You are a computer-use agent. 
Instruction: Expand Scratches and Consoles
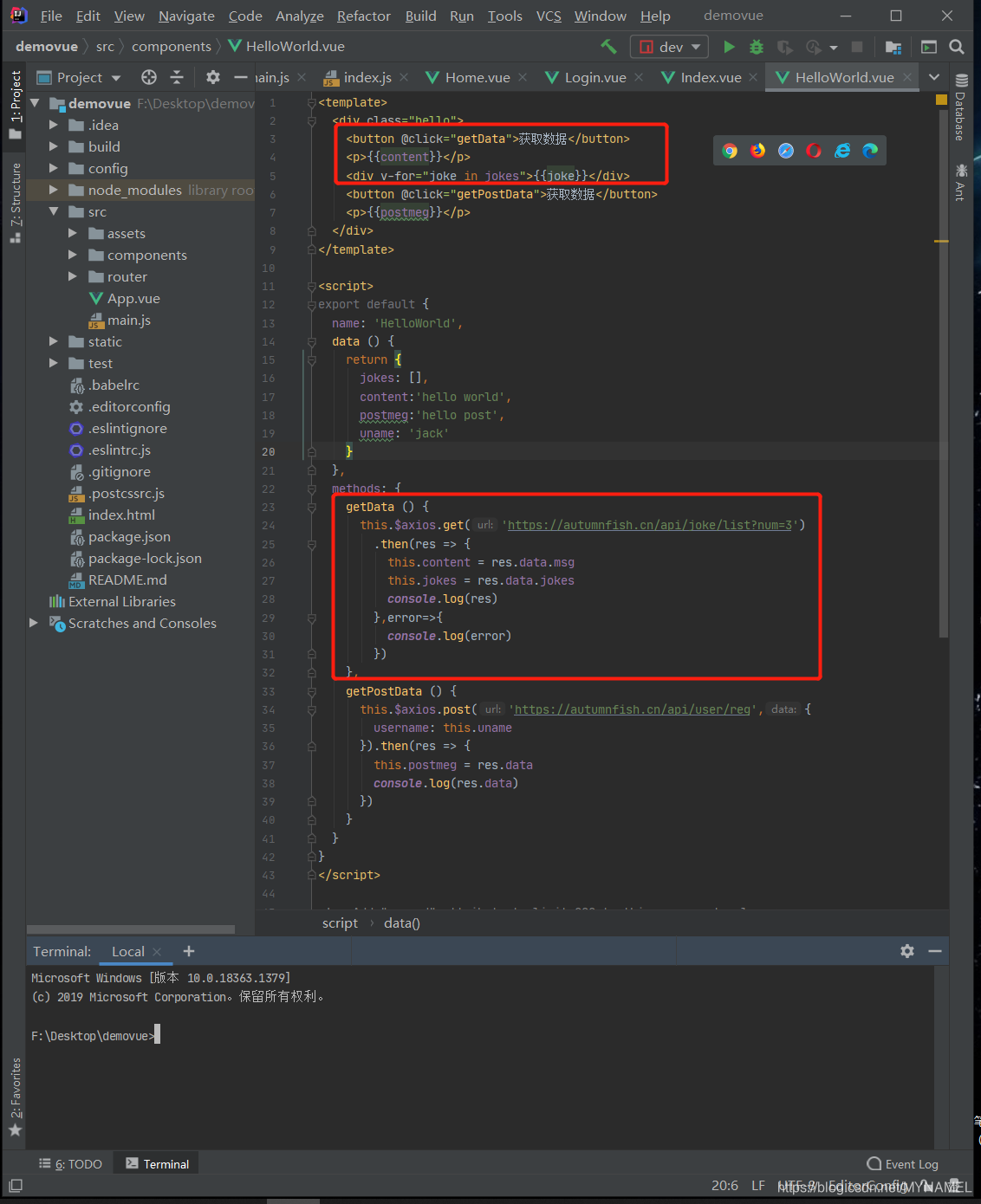[x=34, y=623]
